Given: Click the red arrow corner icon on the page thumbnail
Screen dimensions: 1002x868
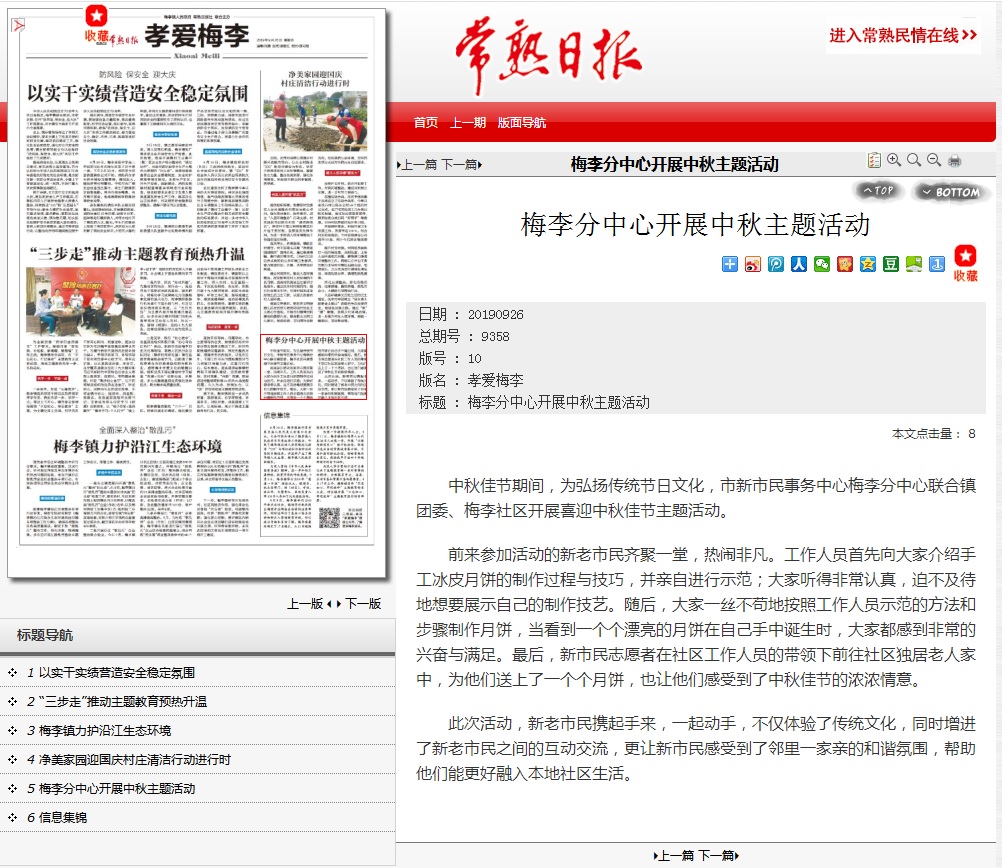Looking at the screenshot, I should coord(18,25).
